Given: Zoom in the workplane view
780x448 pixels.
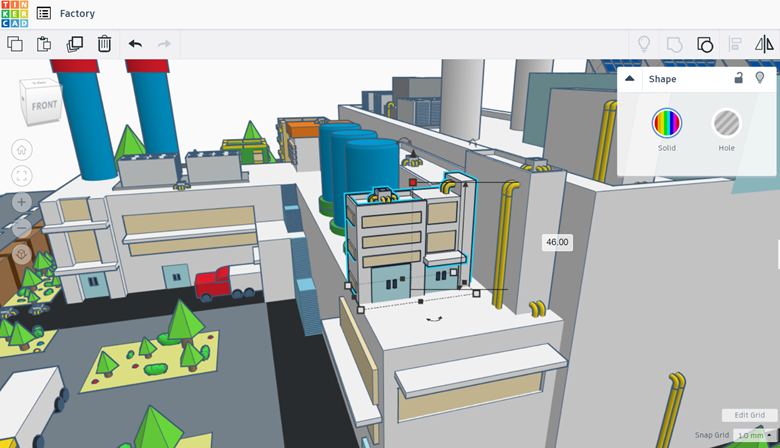Looking at the screenshot, I should (21, 202).
